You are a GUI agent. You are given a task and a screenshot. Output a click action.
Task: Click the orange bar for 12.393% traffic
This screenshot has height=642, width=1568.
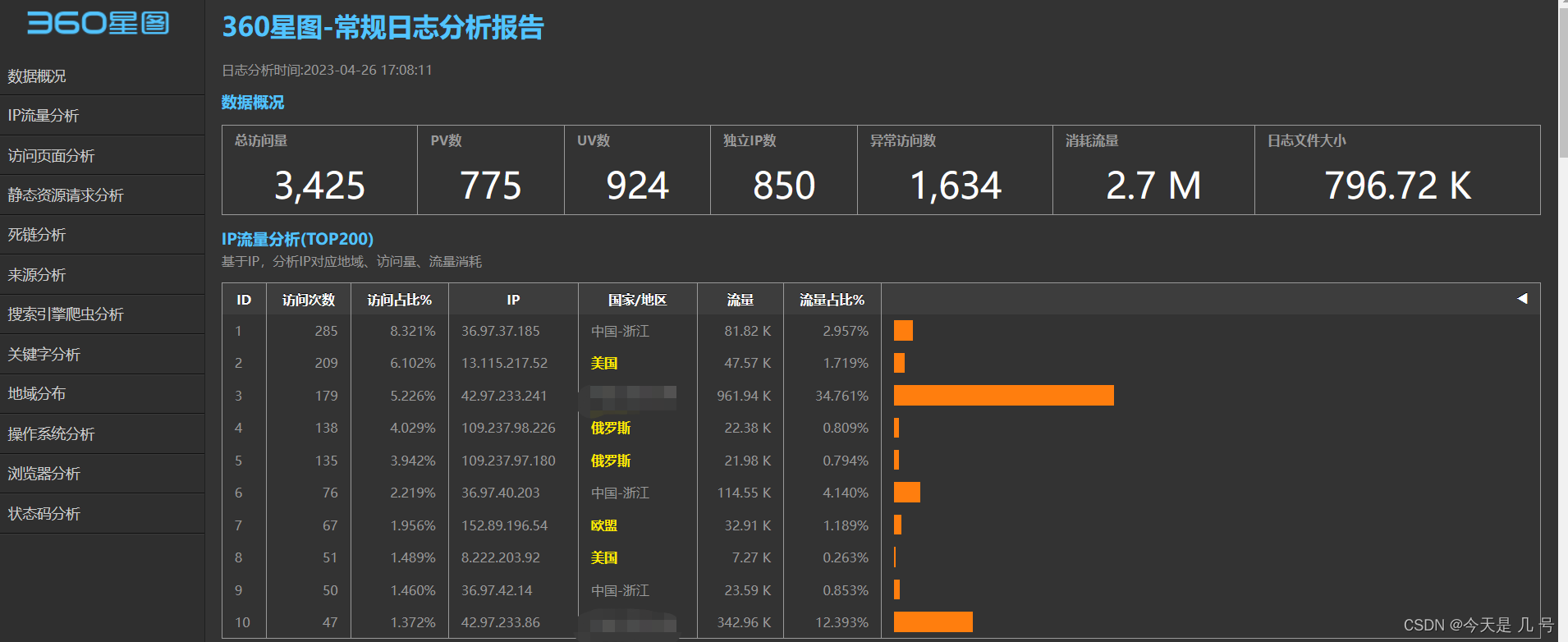[933, 622]
